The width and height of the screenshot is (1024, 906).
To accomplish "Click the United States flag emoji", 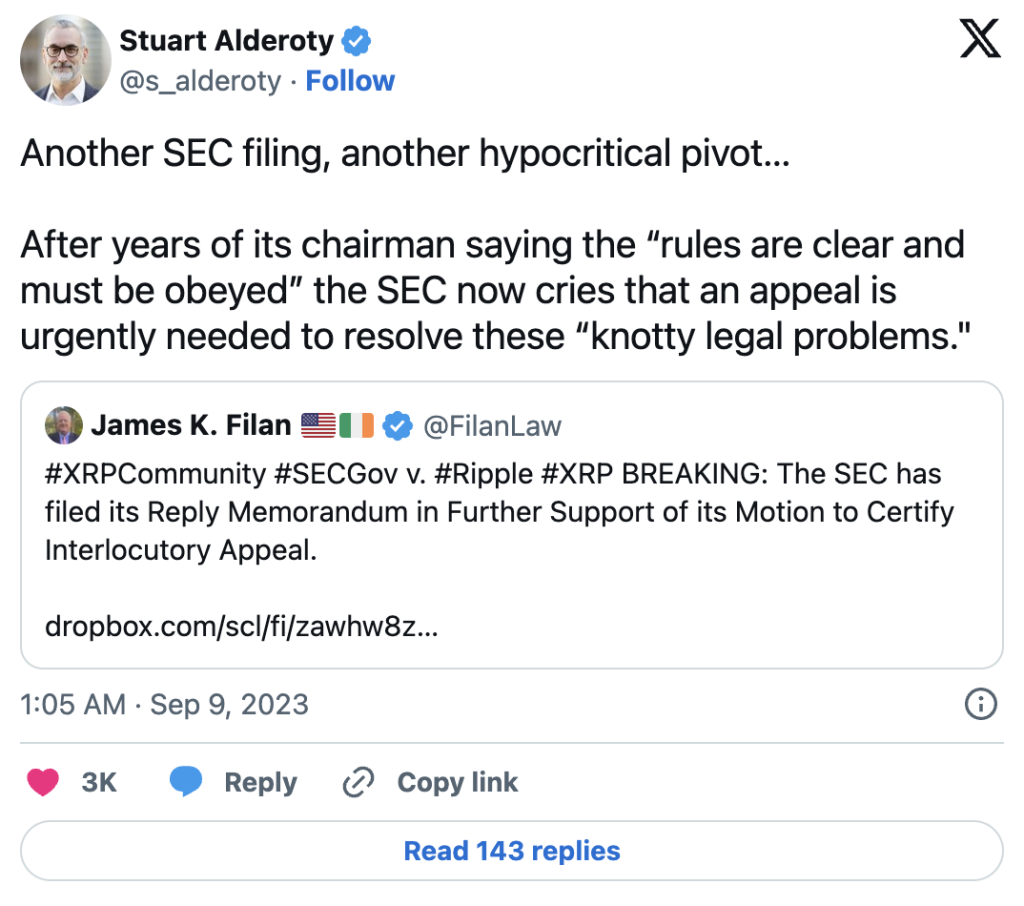I will (x=318, y=426).
